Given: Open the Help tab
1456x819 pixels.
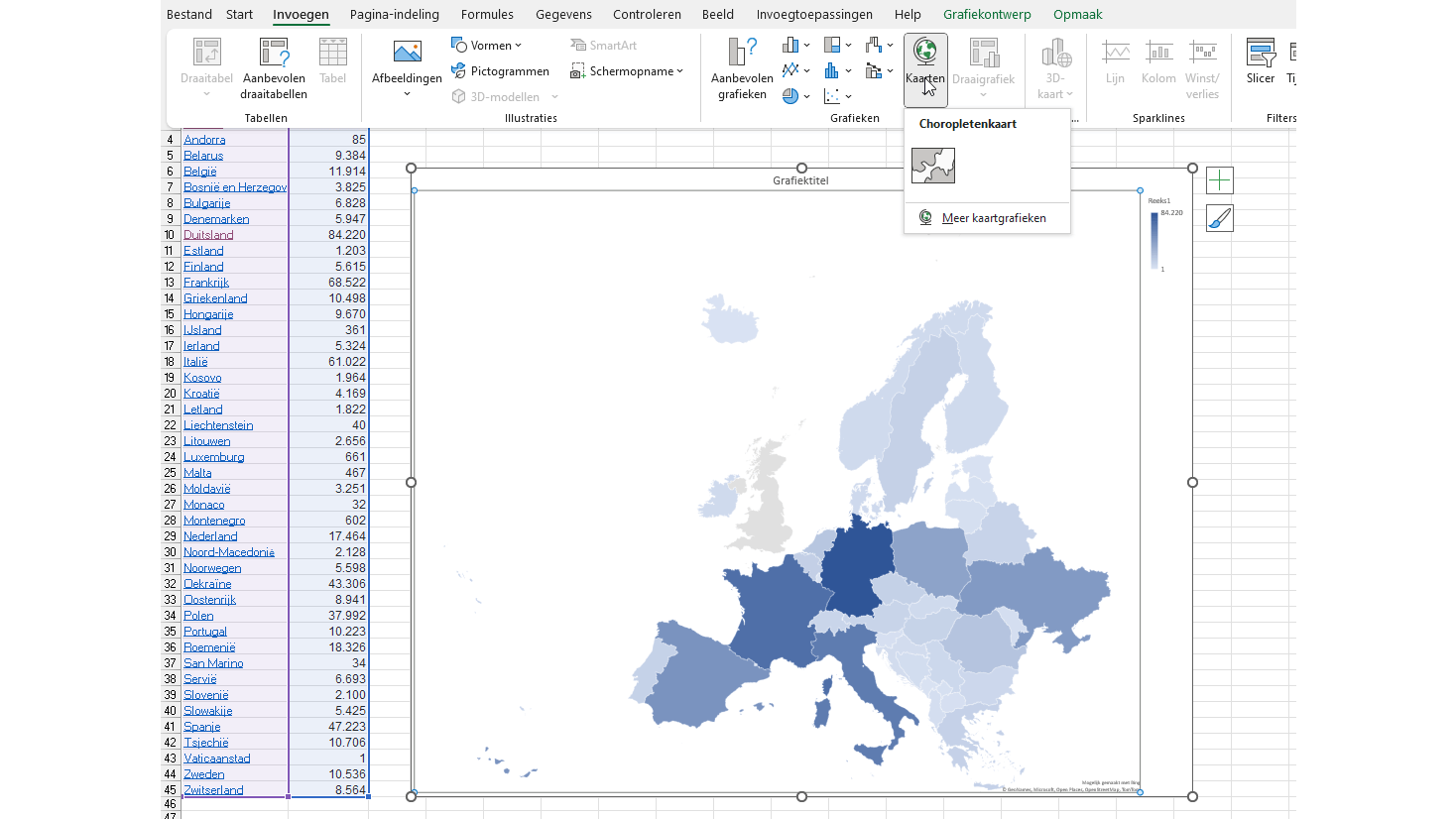Looking at the screenshot, I should pos(908,14).
